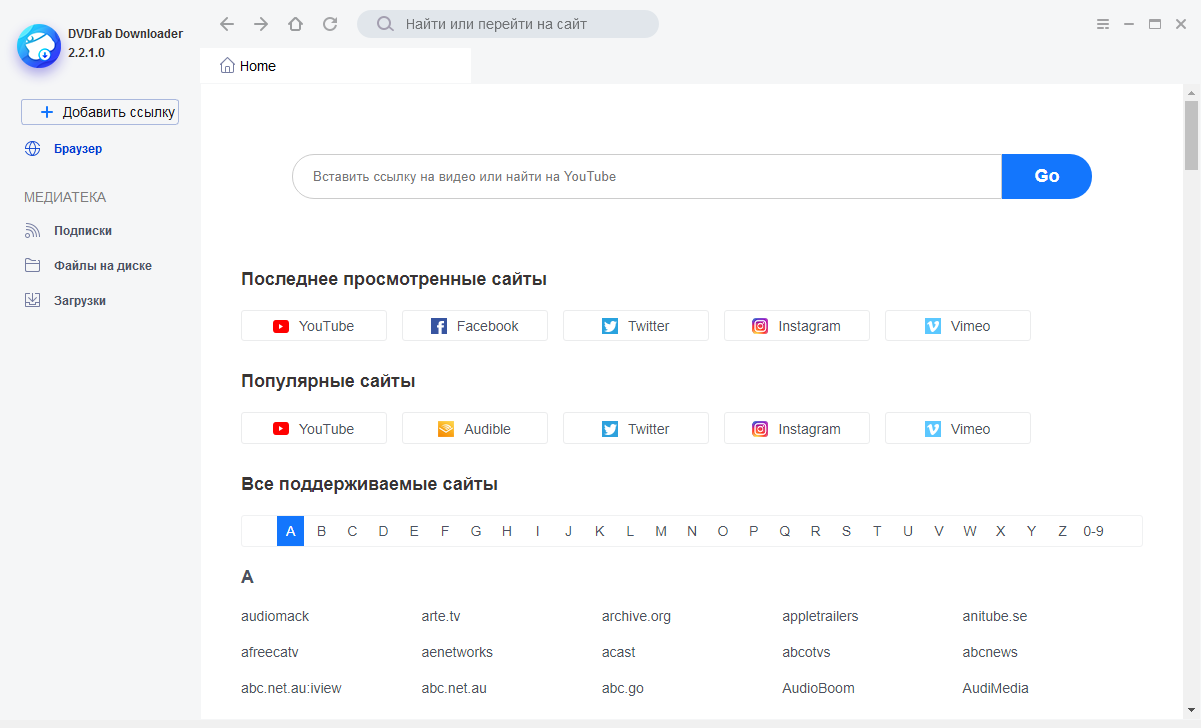Start the search with Go button
This screenshot has height=728, width=1201.
tap(1047, 176)
